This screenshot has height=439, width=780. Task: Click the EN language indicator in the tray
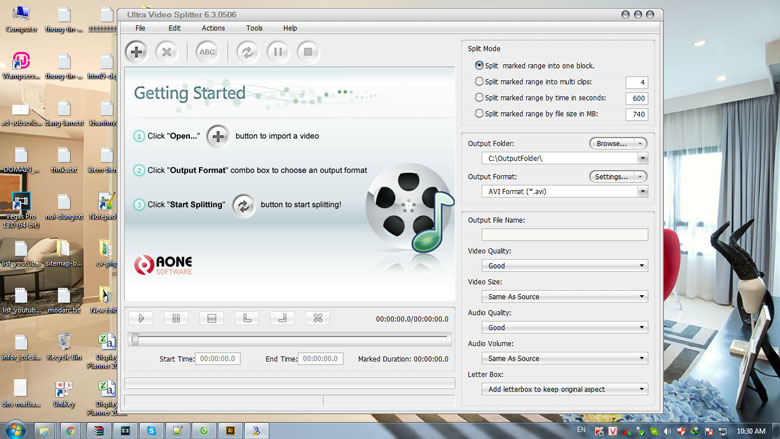click(x=581, y=430)
